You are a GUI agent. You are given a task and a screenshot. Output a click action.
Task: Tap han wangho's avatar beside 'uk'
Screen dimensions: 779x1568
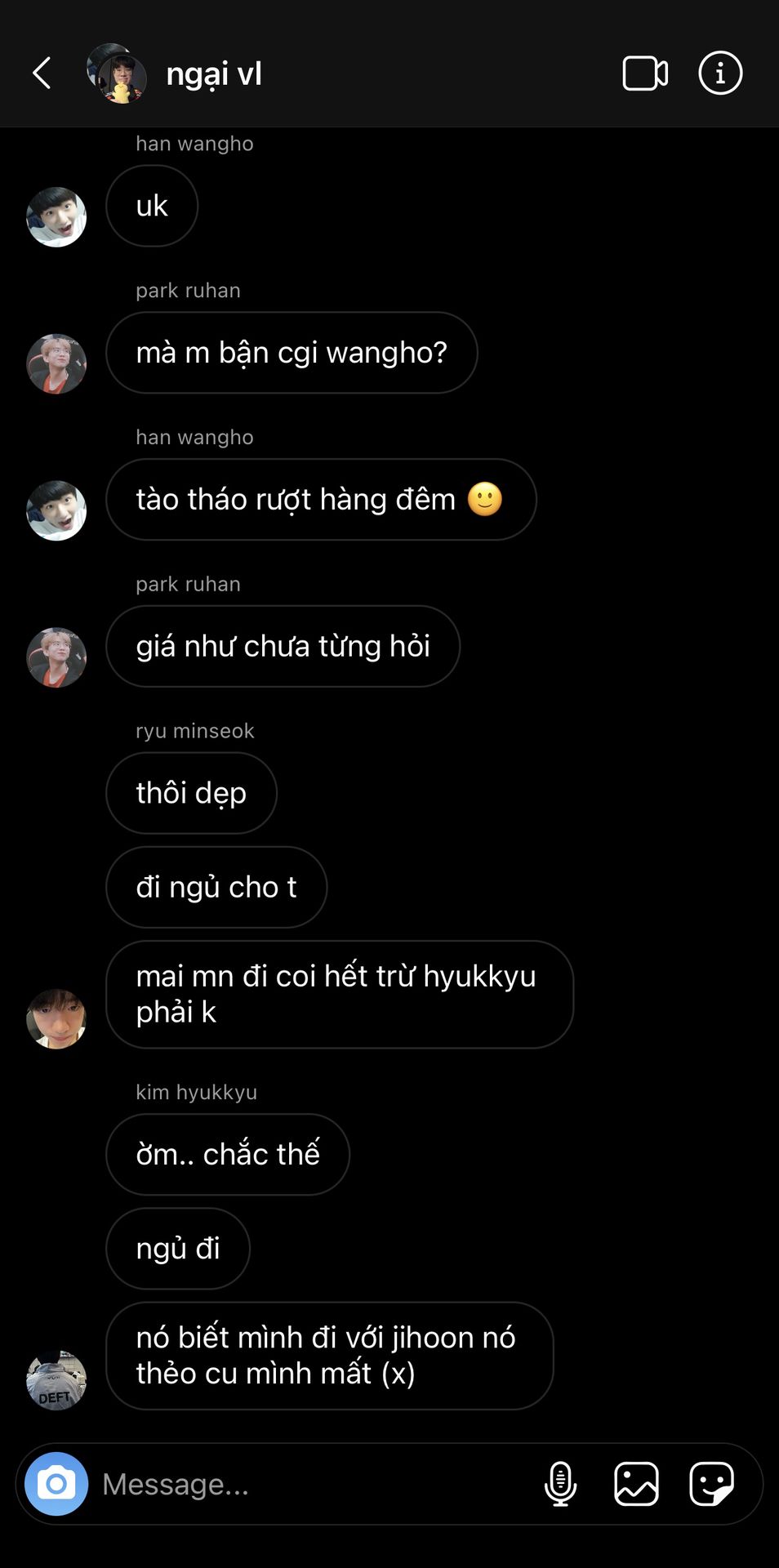(56, 217)
